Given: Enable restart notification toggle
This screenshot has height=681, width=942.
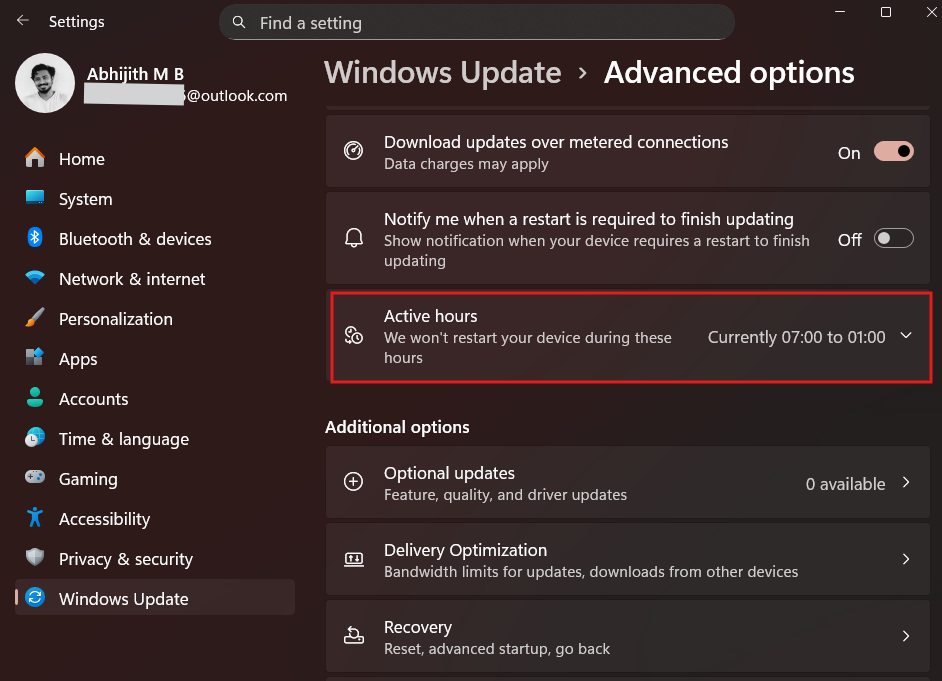Looking at the screenshot, I should [x=893, y=238].
